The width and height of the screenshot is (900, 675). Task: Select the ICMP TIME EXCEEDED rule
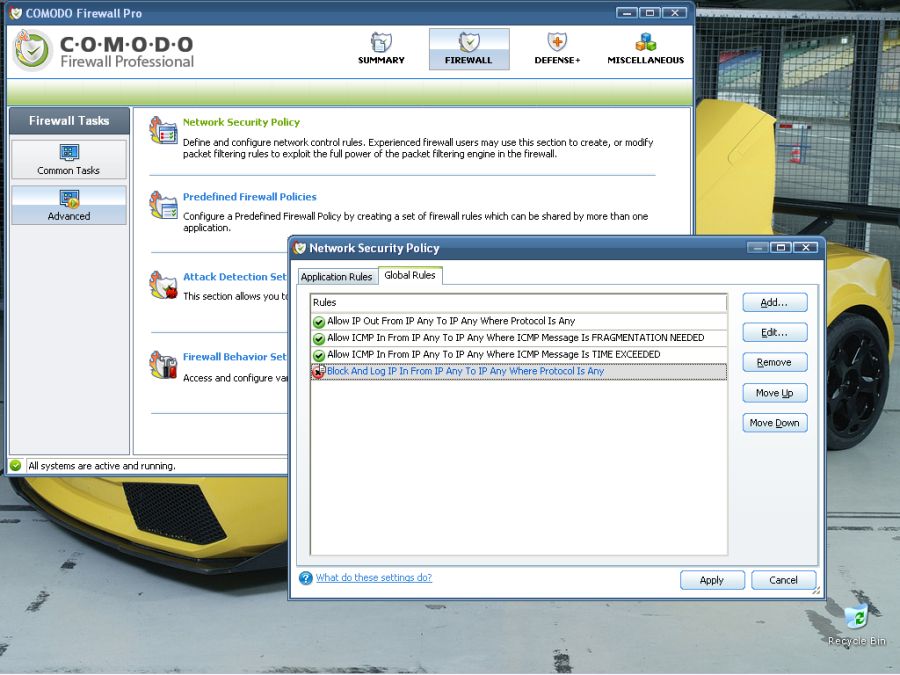click(518, 355)
